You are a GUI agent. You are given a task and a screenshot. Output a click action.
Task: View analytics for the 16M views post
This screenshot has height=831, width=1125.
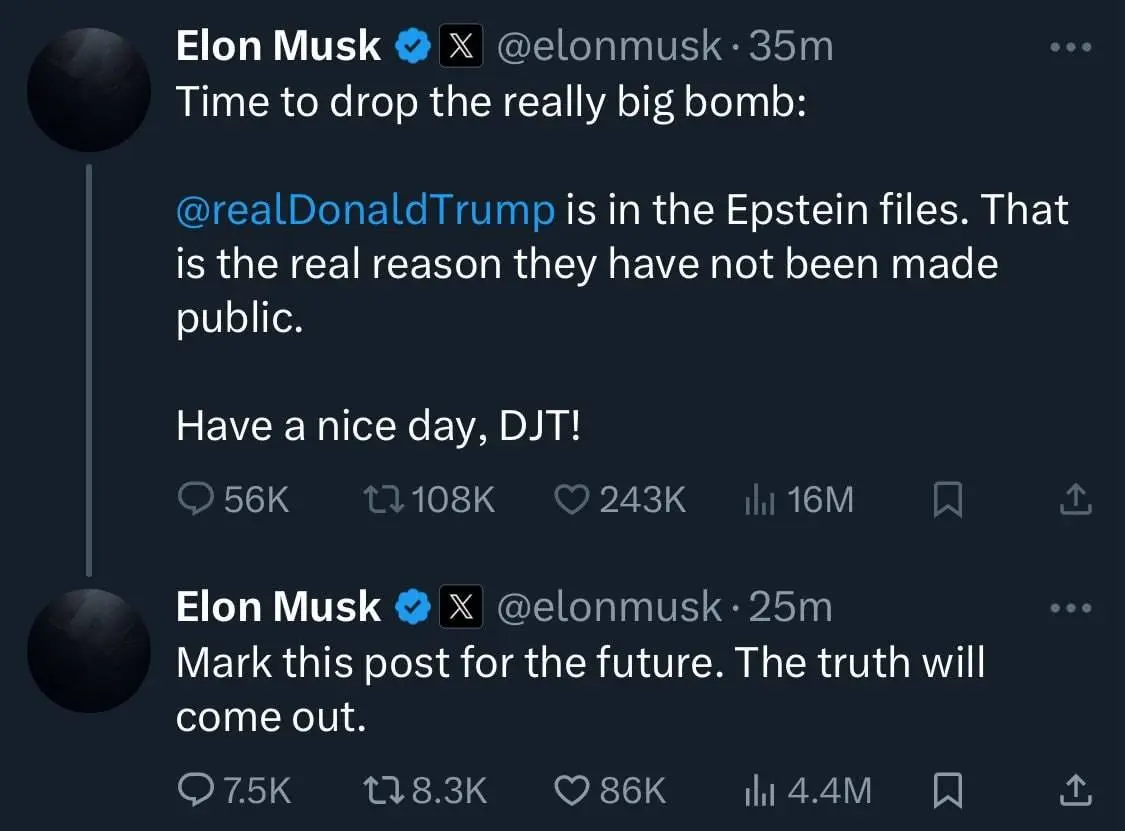click(x=760, y=500)
